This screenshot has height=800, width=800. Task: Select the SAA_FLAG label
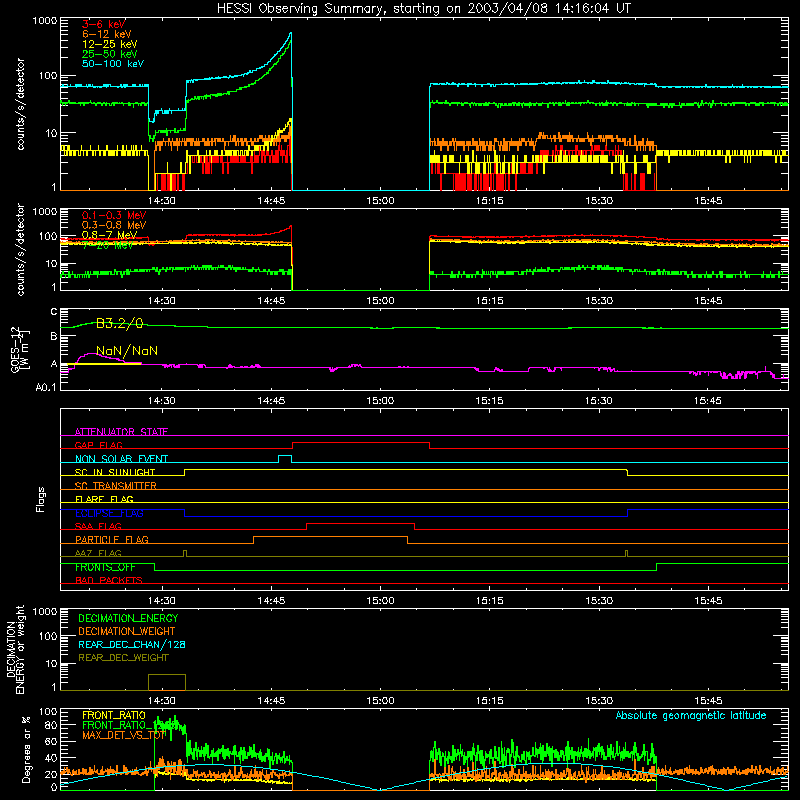pyautogui.click(x=98, y=526)
